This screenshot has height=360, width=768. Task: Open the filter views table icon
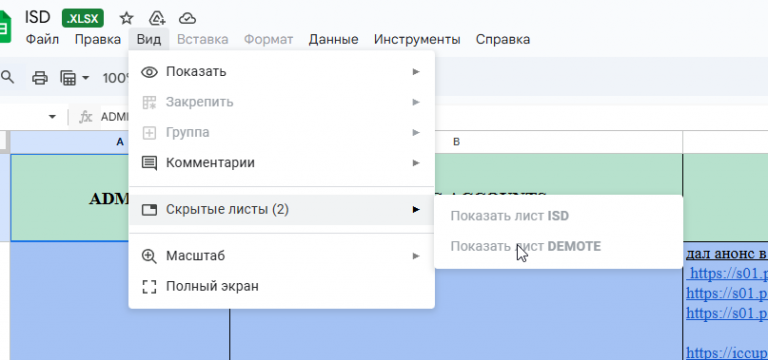(69, 78)
